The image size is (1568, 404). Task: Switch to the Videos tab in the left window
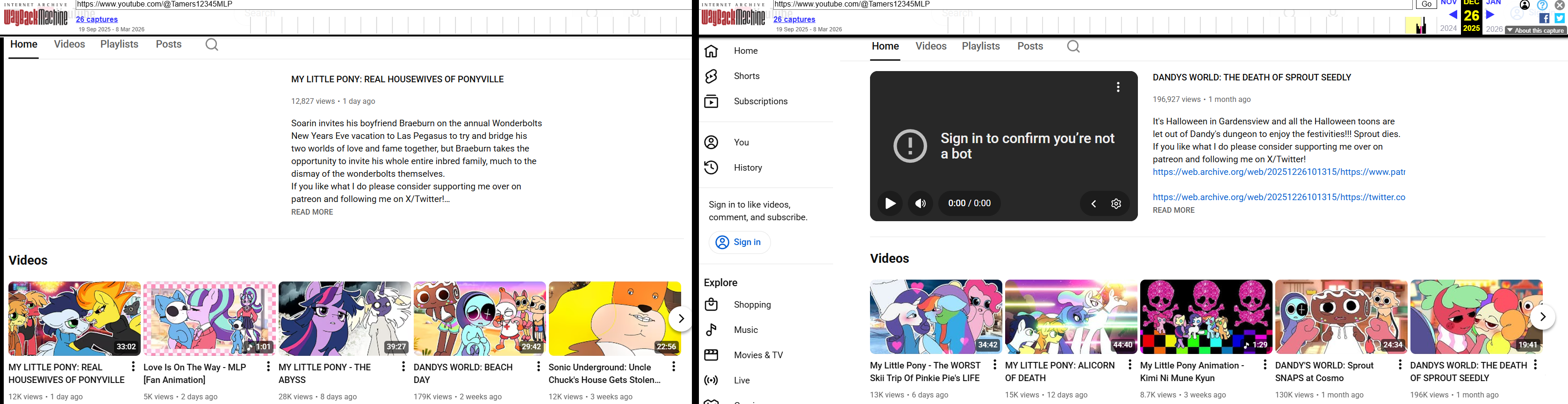(69, 44)
